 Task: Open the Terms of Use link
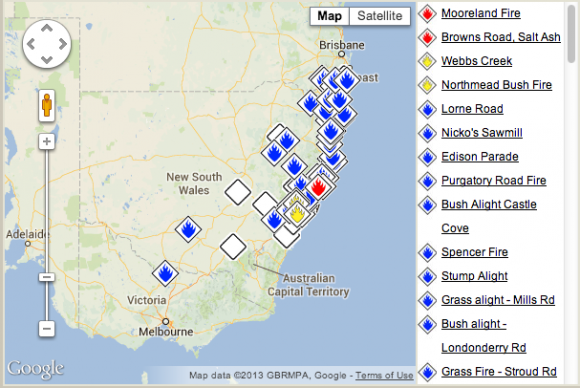(384, 375)
